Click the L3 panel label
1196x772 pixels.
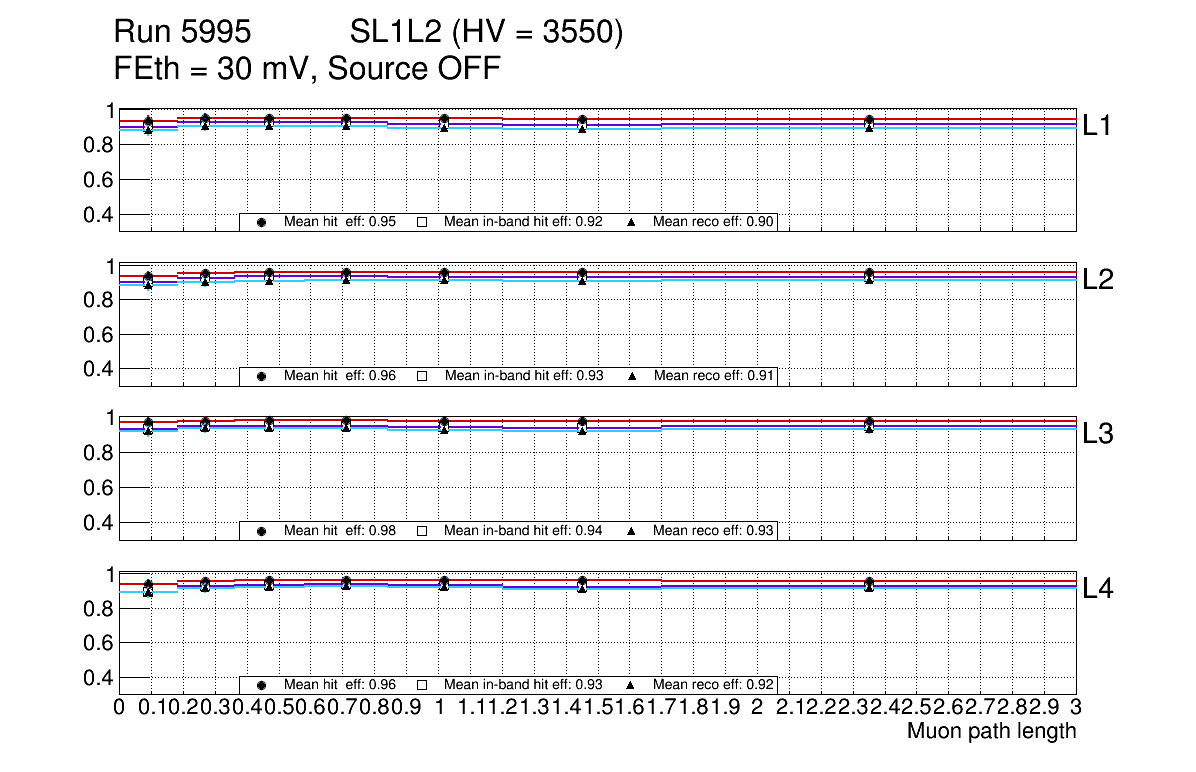tap(1098, 434)
